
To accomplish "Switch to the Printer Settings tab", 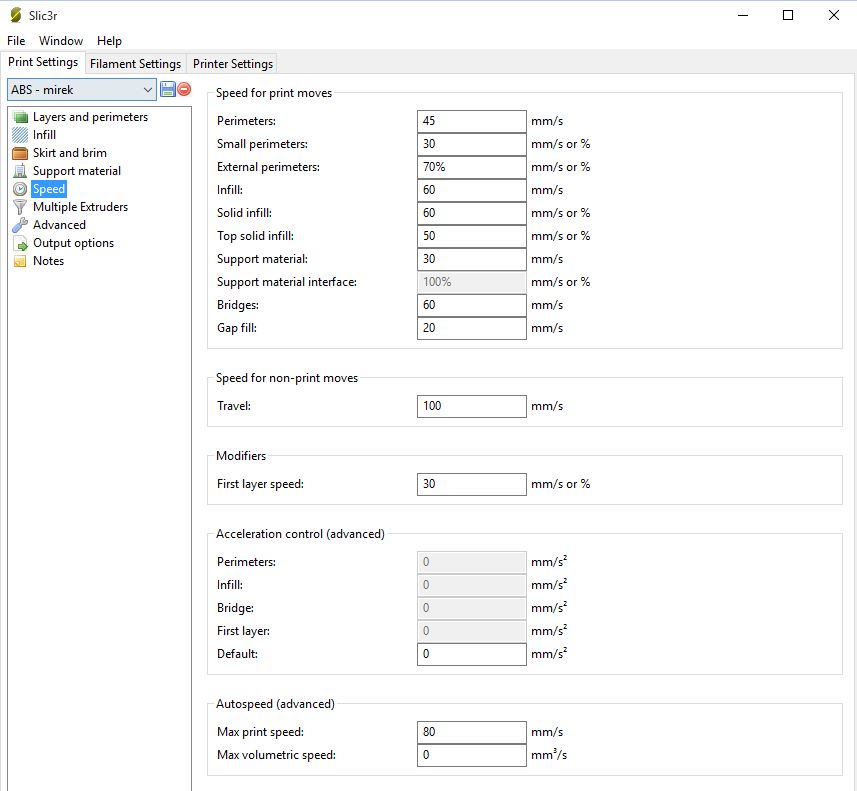I will 232,64.
